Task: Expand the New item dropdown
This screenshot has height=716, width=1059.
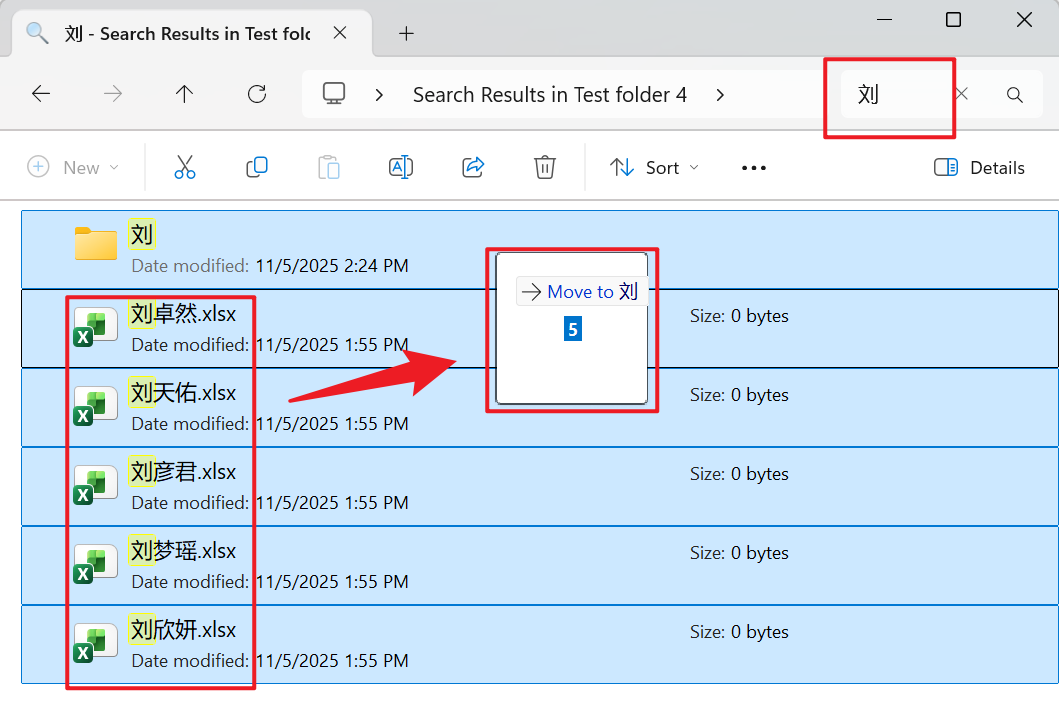Action: 73,167
